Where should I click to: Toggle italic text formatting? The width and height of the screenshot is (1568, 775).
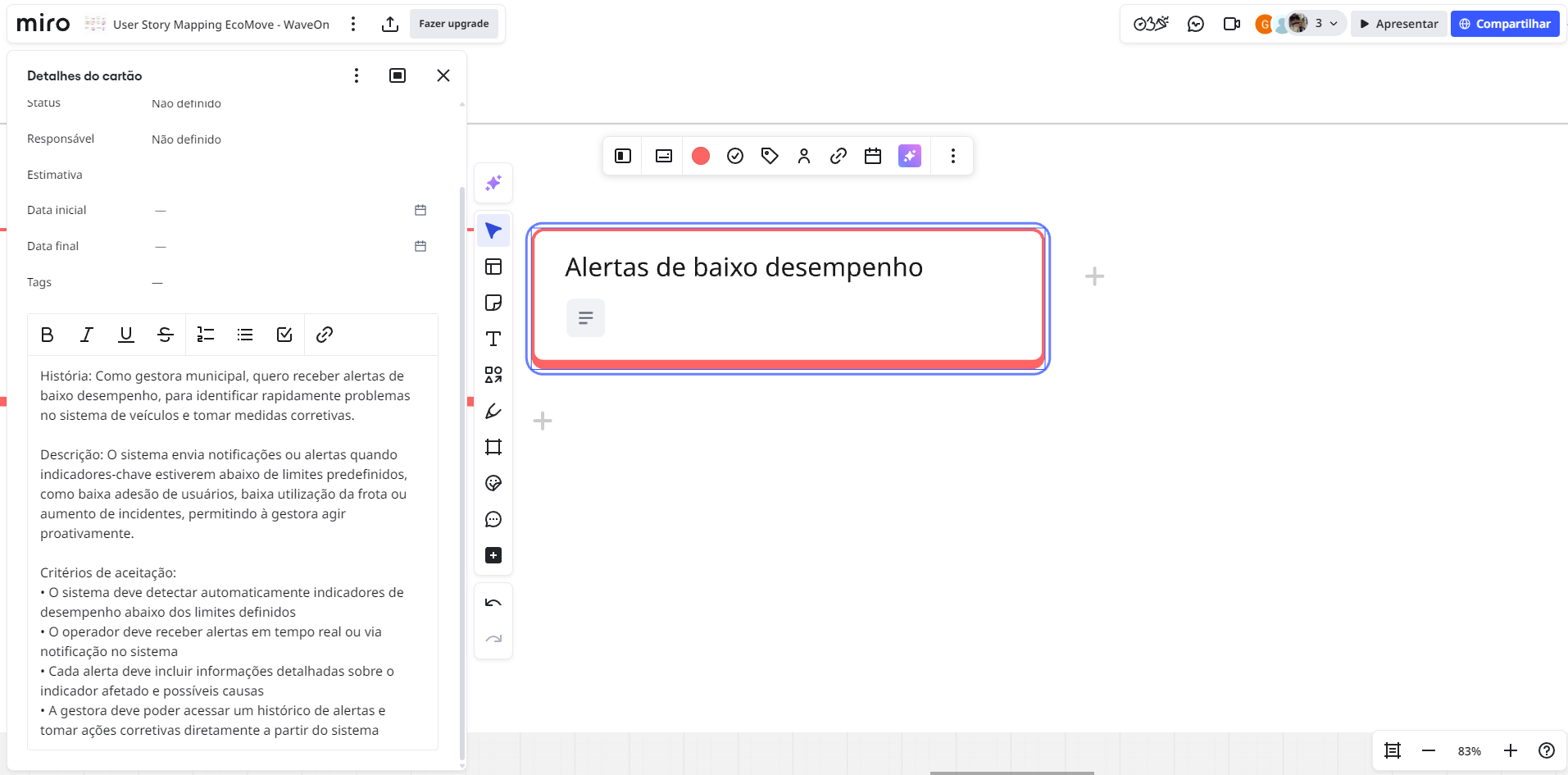click(x=87, y=335)
